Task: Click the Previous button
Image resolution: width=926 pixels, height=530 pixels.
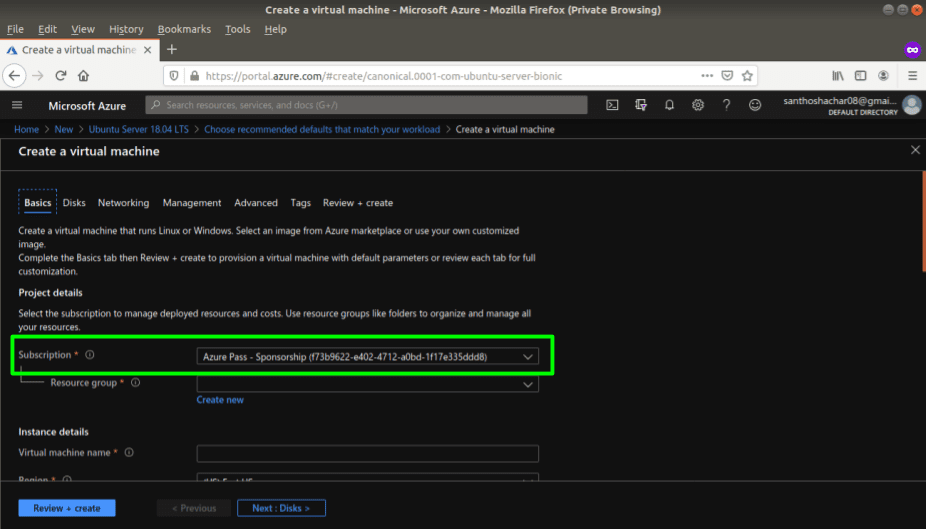Action: click(x=194, y=508)
